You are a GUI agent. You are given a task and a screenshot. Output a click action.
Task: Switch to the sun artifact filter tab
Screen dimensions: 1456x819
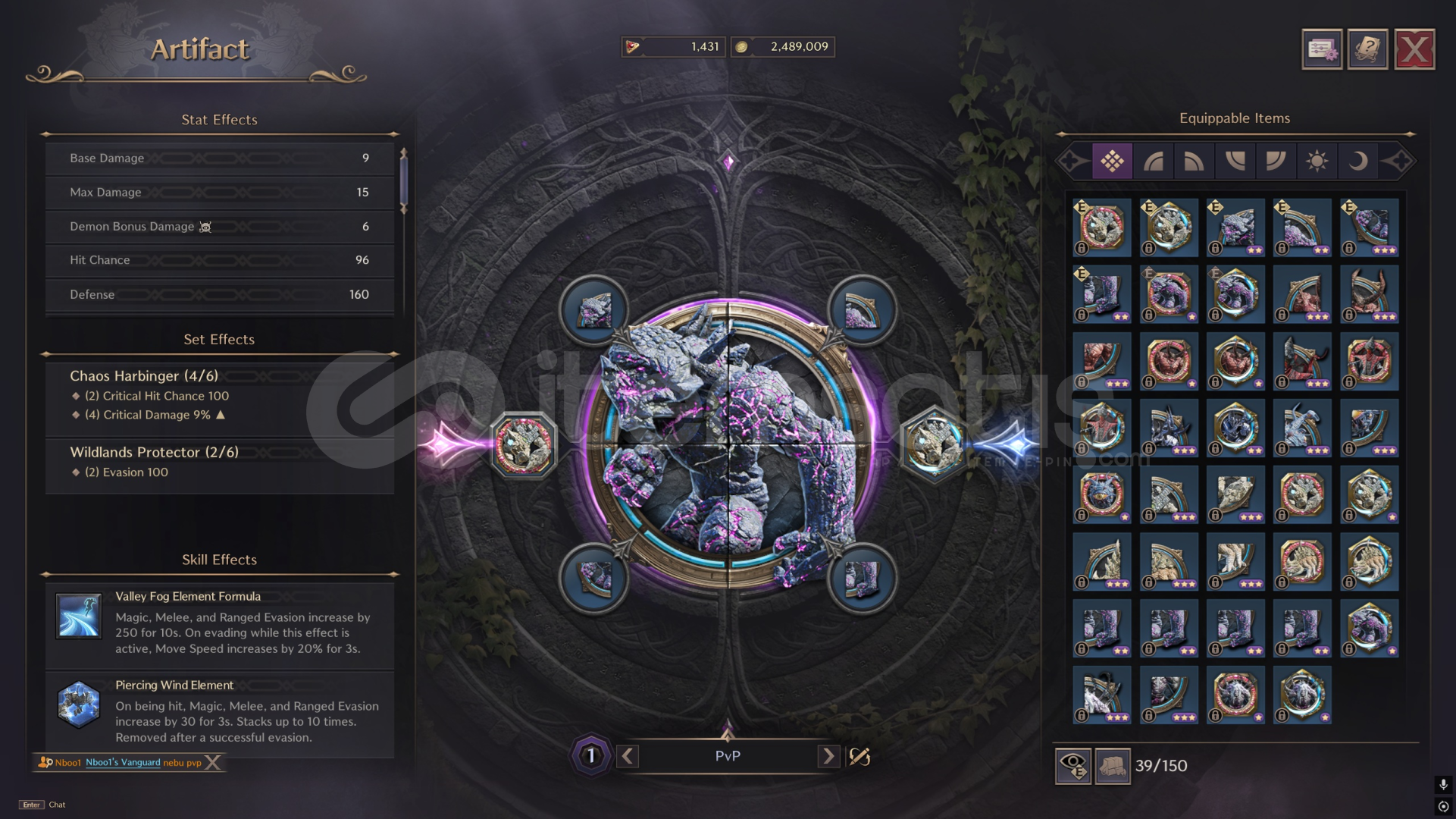(x=1317, y=161)
